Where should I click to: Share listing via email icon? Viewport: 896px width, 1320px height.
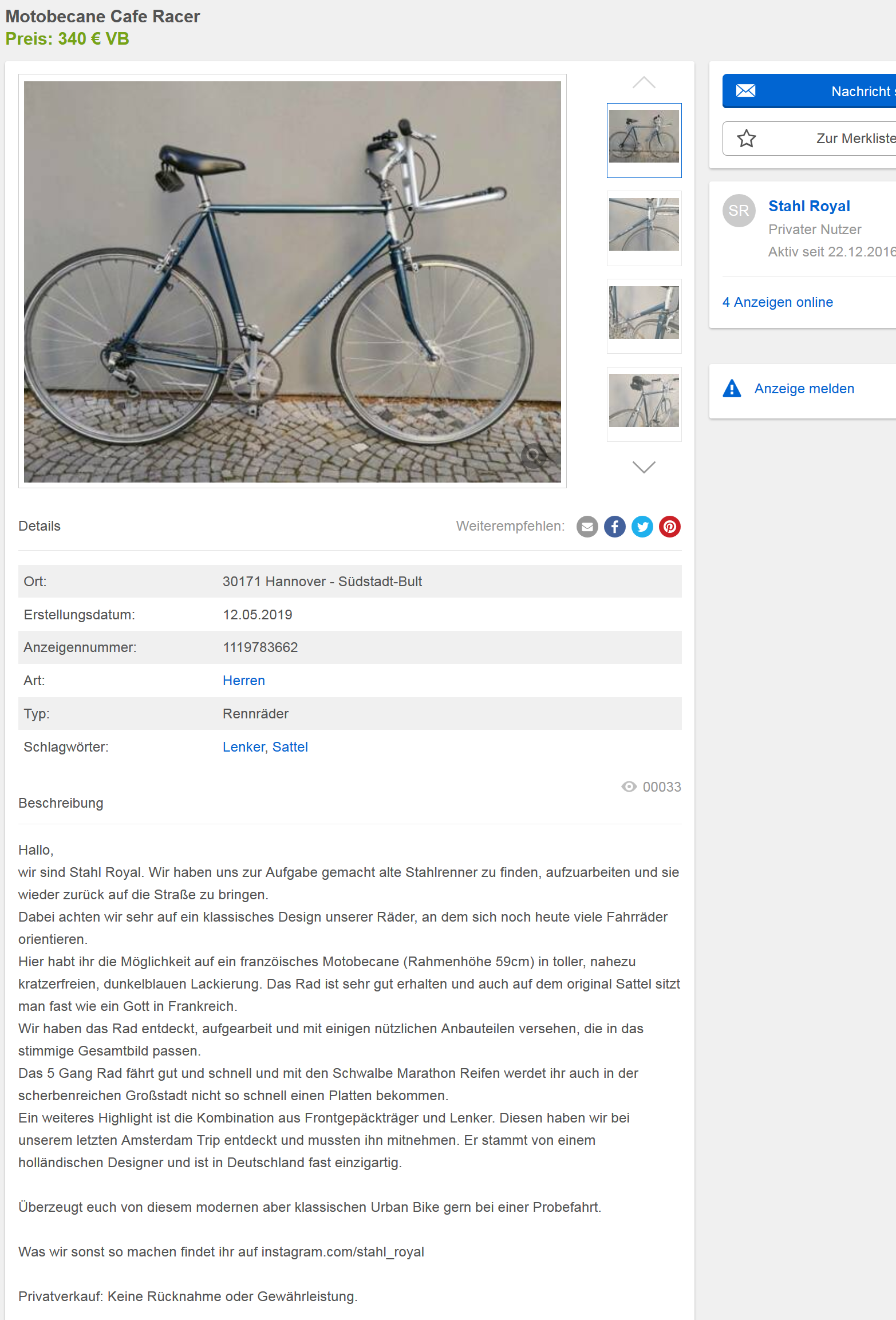click(587, 527)
